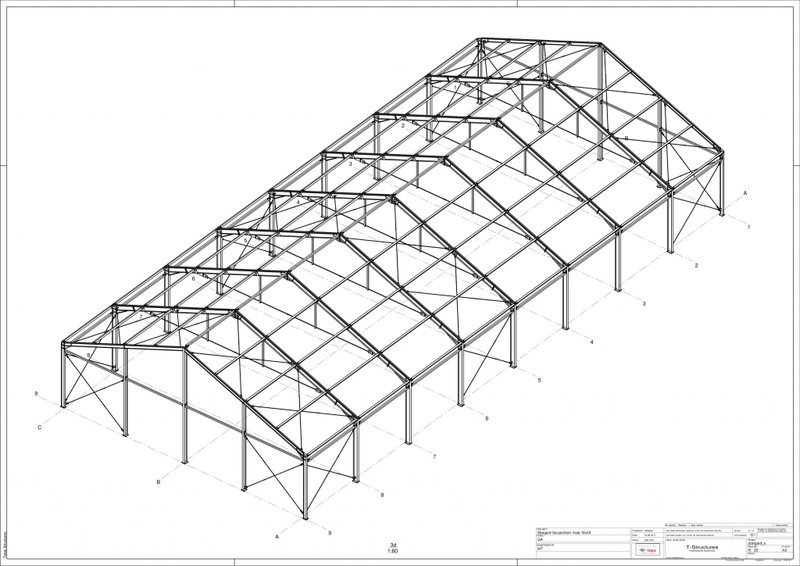Select grid line label 1 on right

tap(749, 229)
